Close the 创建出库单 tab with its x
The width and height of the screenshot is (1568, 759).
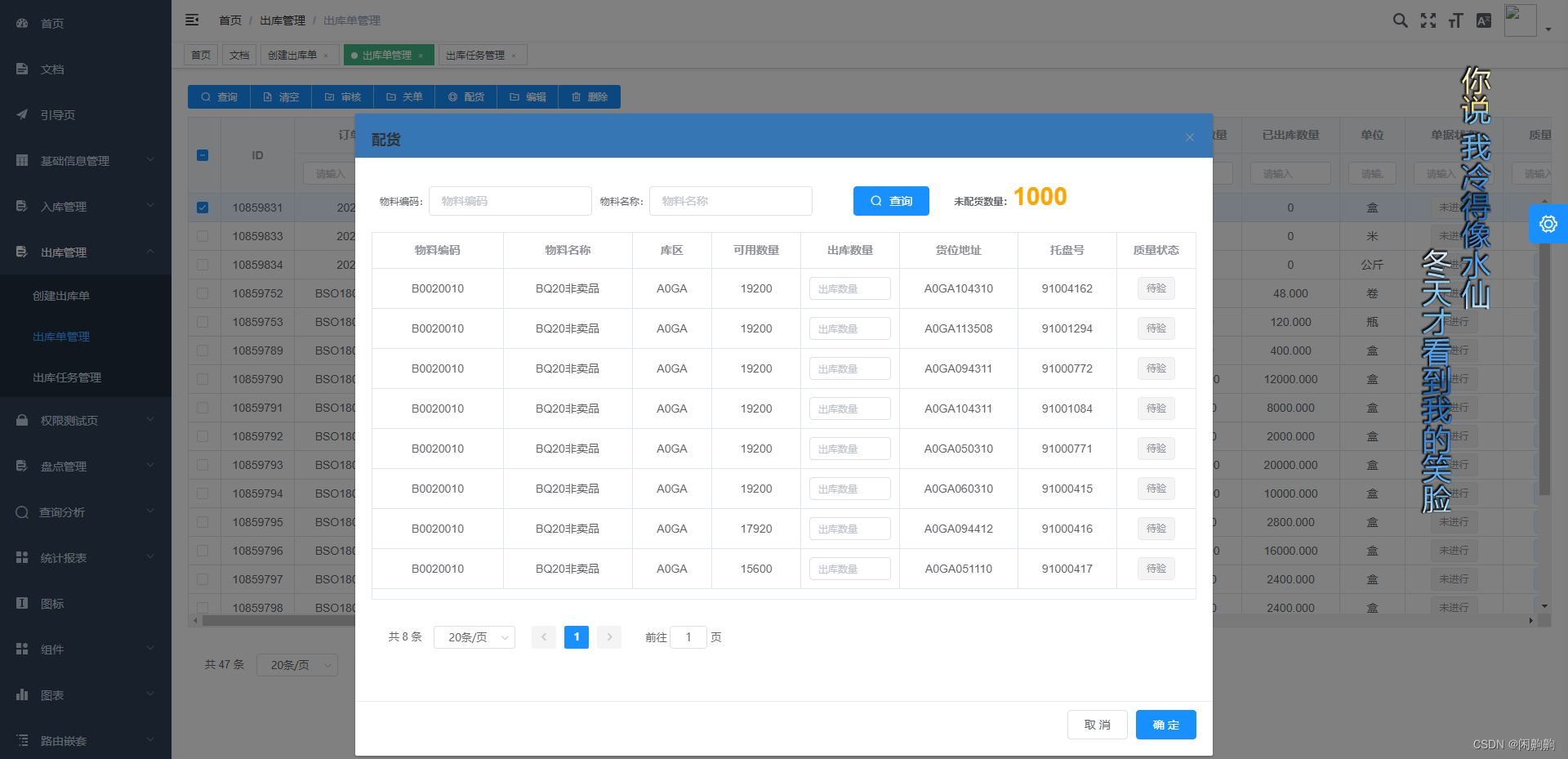(326, 56)
